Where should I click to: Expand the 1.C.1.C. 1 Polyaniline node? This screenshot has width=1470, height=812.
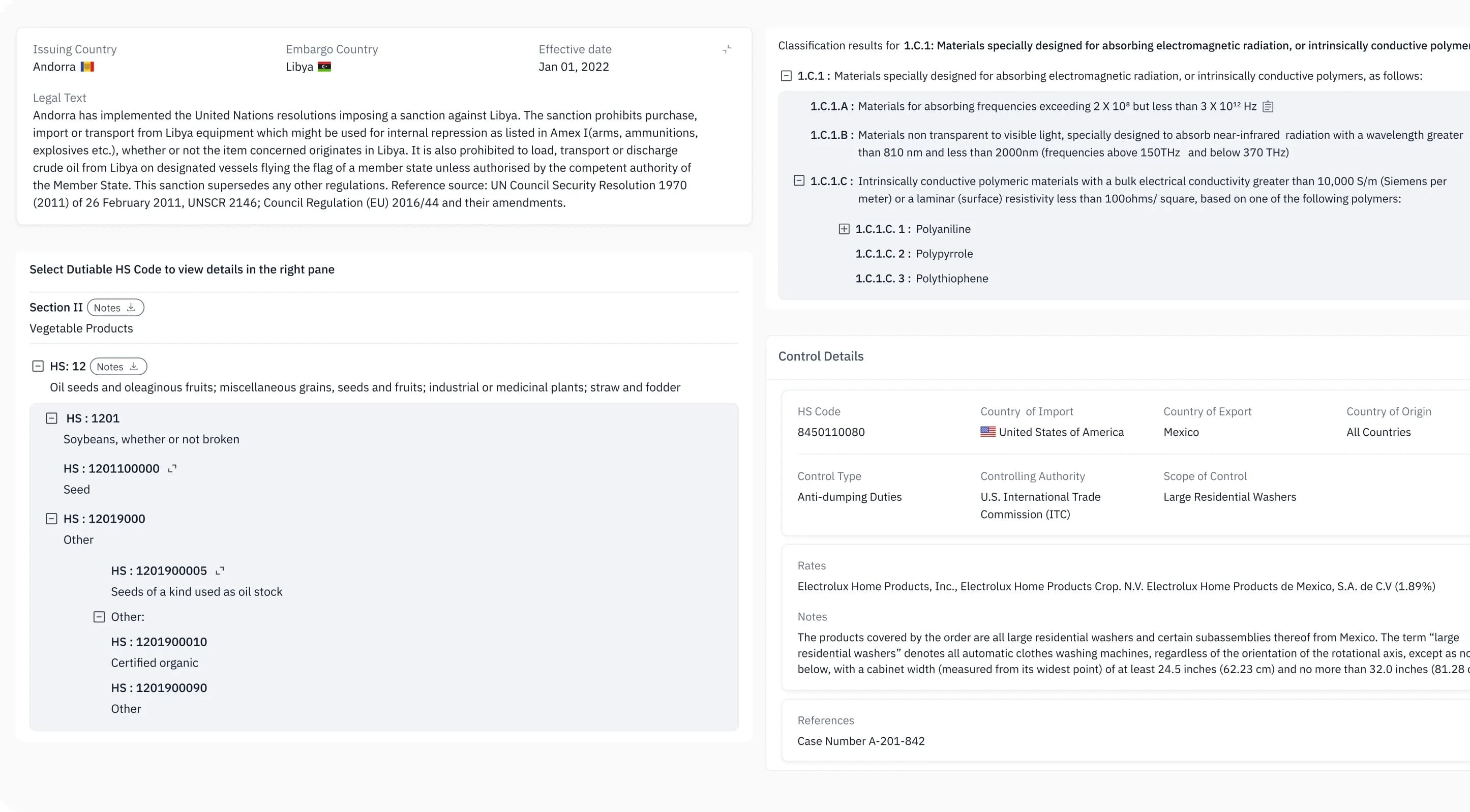(844, 229)
